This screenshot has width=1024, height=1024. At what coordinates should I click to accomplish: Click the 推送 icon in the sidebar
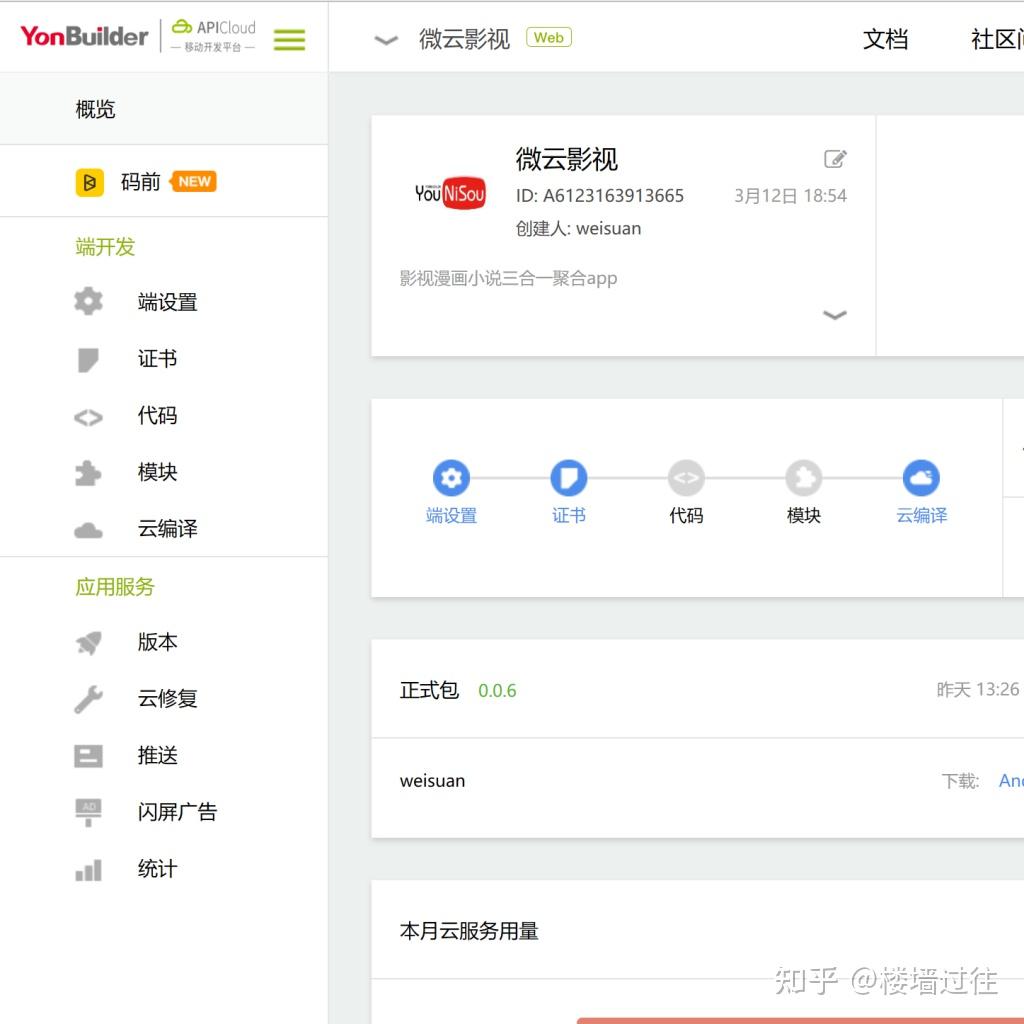coord(88,755)
